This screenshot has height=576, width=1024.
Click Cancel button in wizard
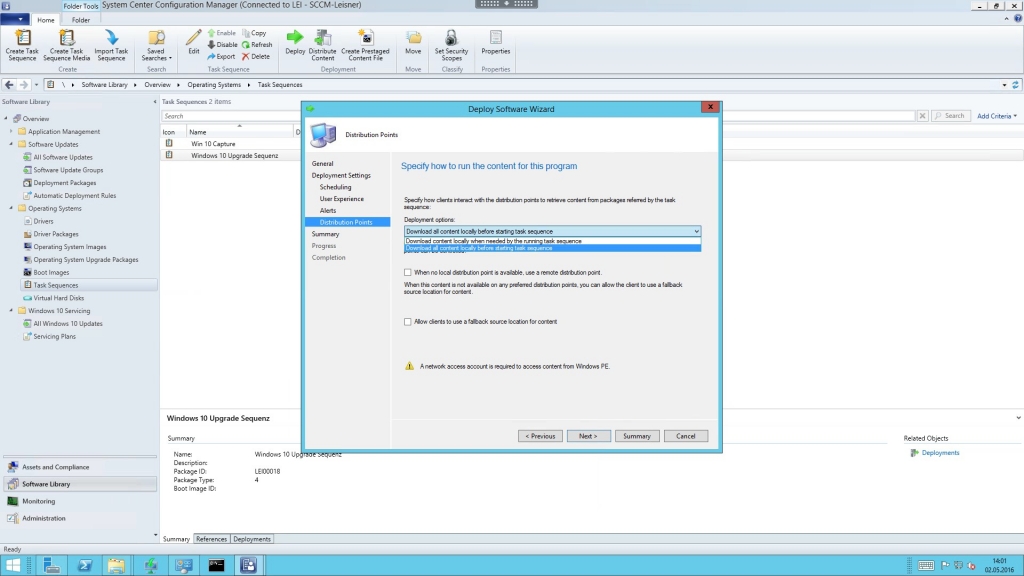686,436
